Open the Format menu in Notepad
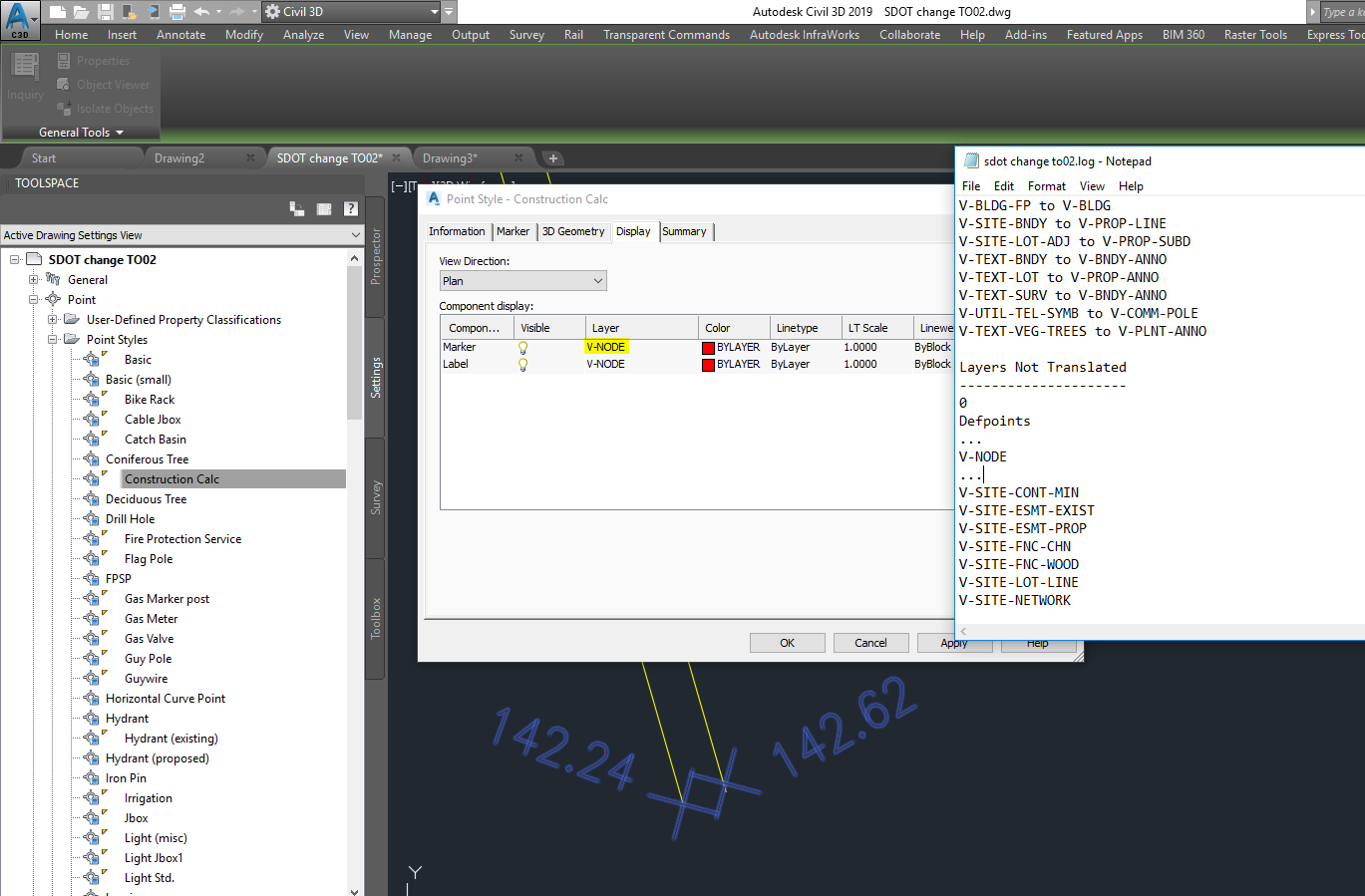 [x=1047, y=186]
